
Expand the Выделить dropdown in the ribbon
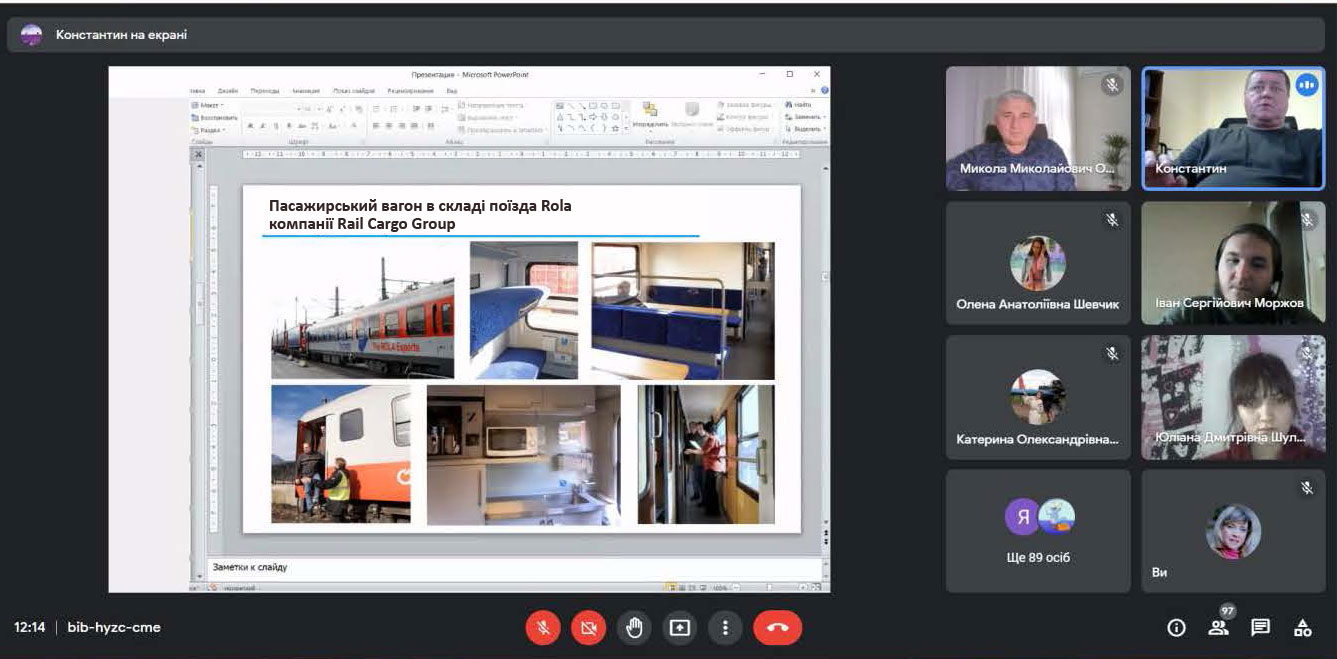pyautogui.click(x=806, y=129)
